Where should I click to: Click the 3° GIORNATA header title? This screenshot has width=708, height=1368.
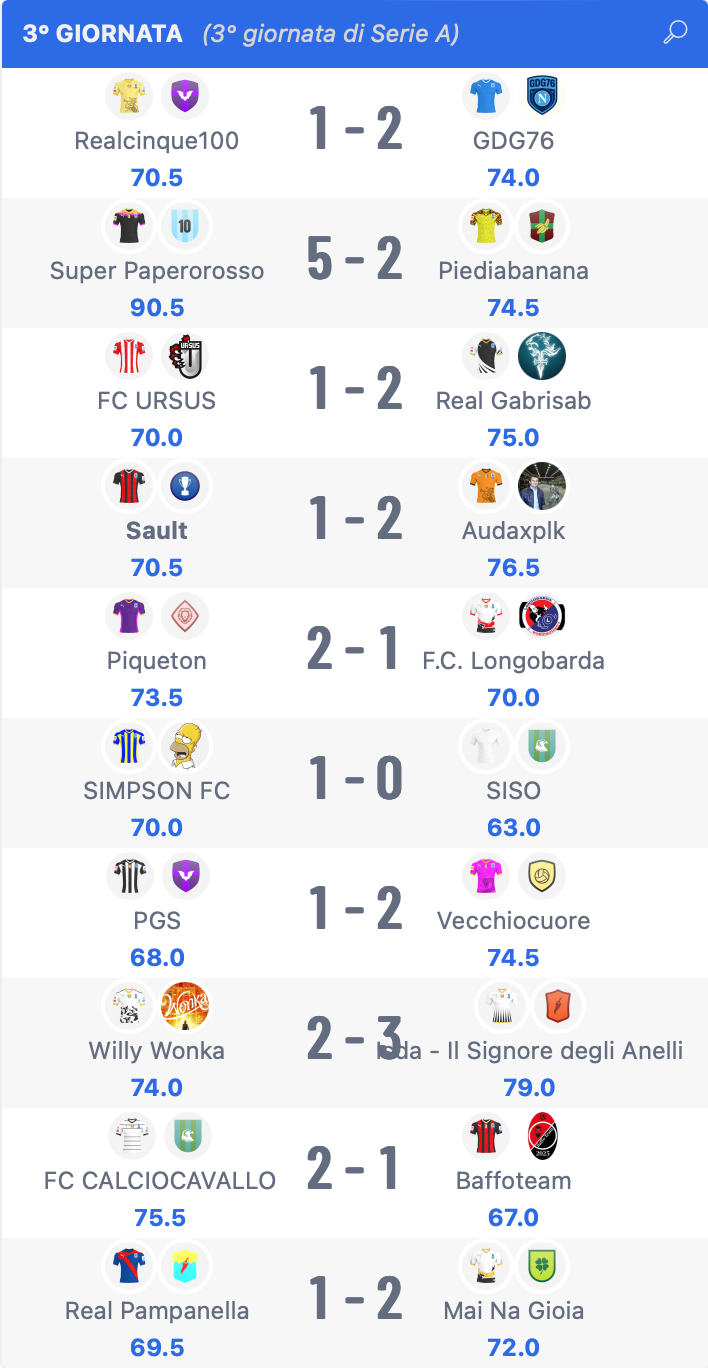click(x=103, y=34)
